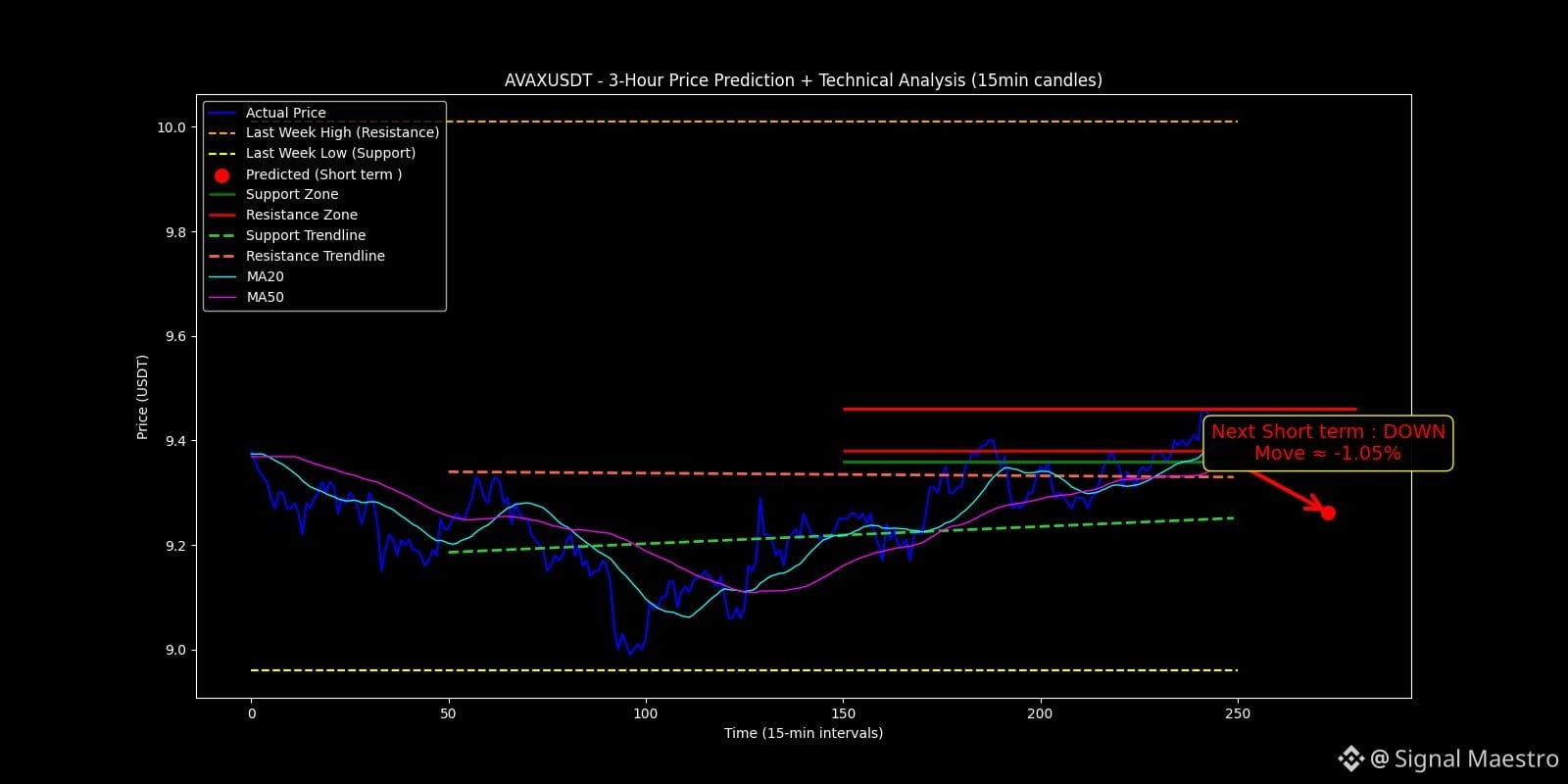The image size is (1568, 784).
Task: Click the red dot legend marker for Predicted
Action: point(222,175)
